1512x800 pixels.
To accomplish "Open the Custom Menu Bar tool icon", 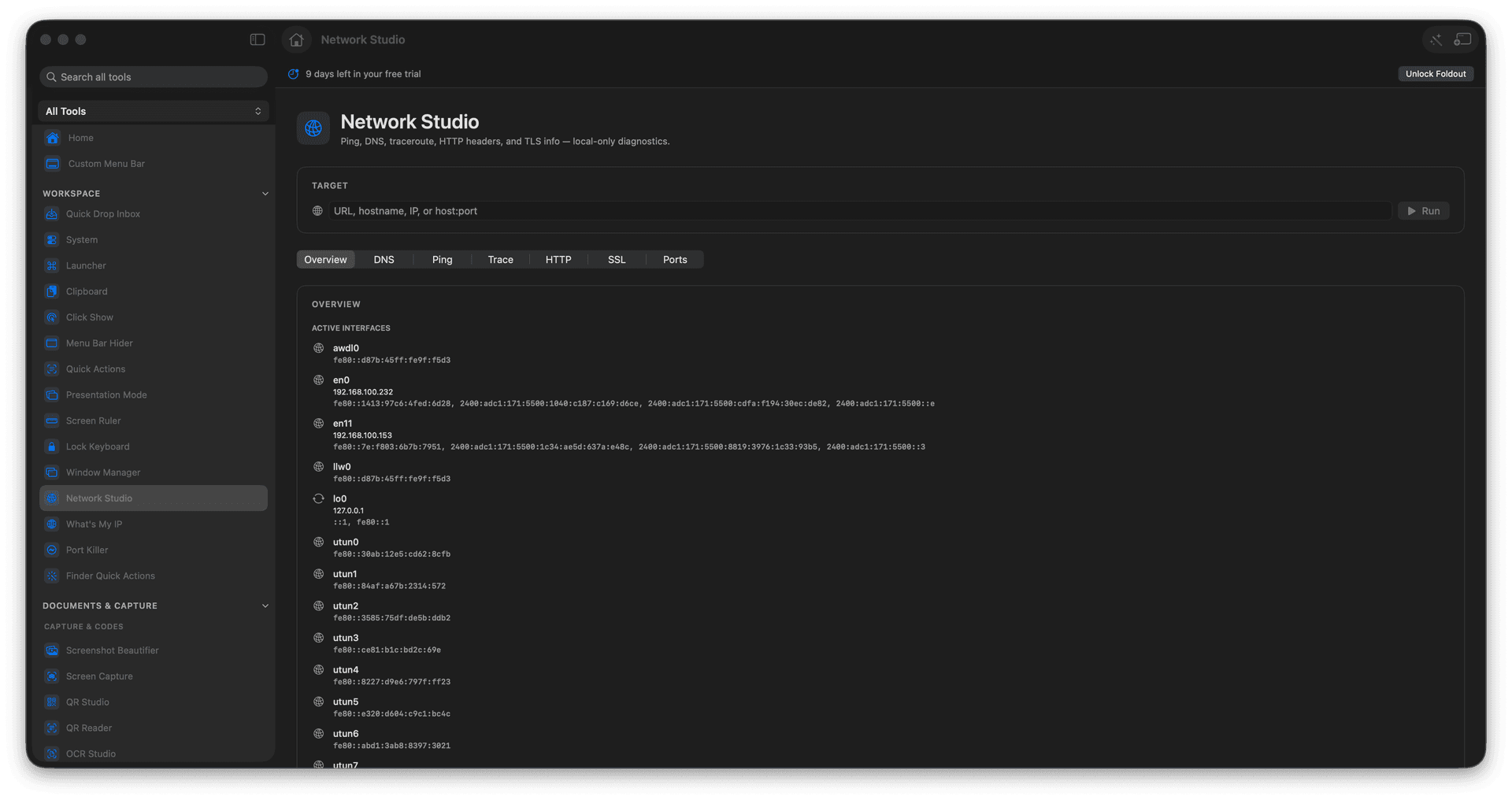I will [53, 164].
